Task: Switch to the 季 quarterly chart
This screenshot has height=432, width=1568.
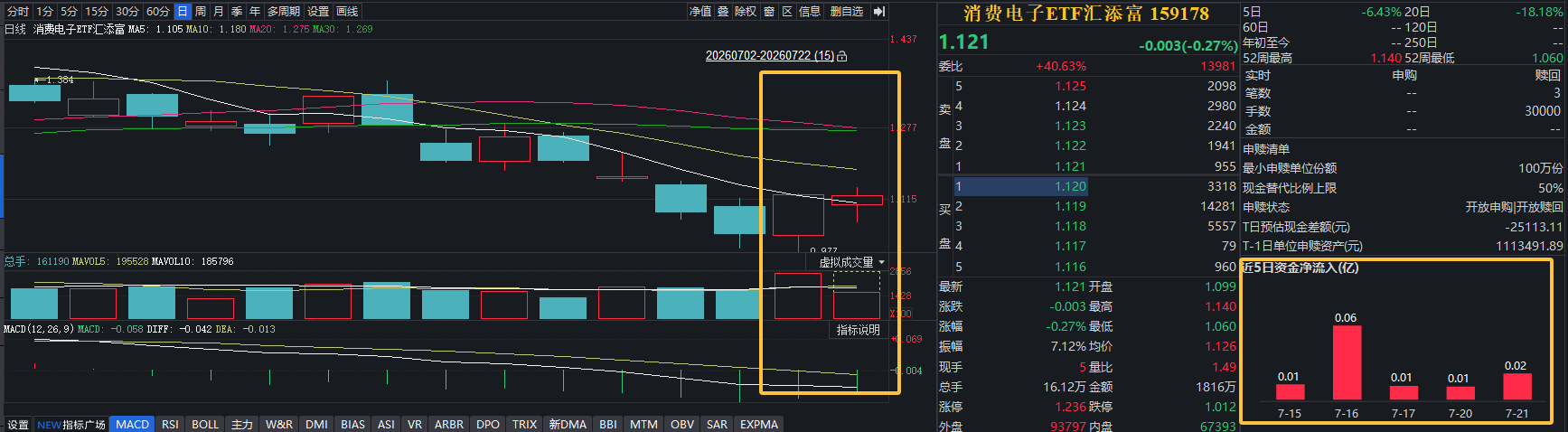Action: [x=237, y=11]
